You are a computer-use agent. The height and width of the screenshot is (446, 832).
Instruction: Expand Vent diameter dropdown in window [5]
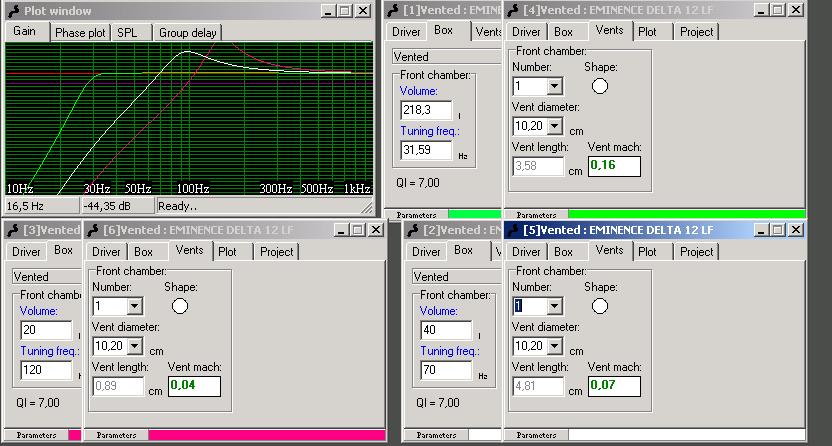point(554,346)
